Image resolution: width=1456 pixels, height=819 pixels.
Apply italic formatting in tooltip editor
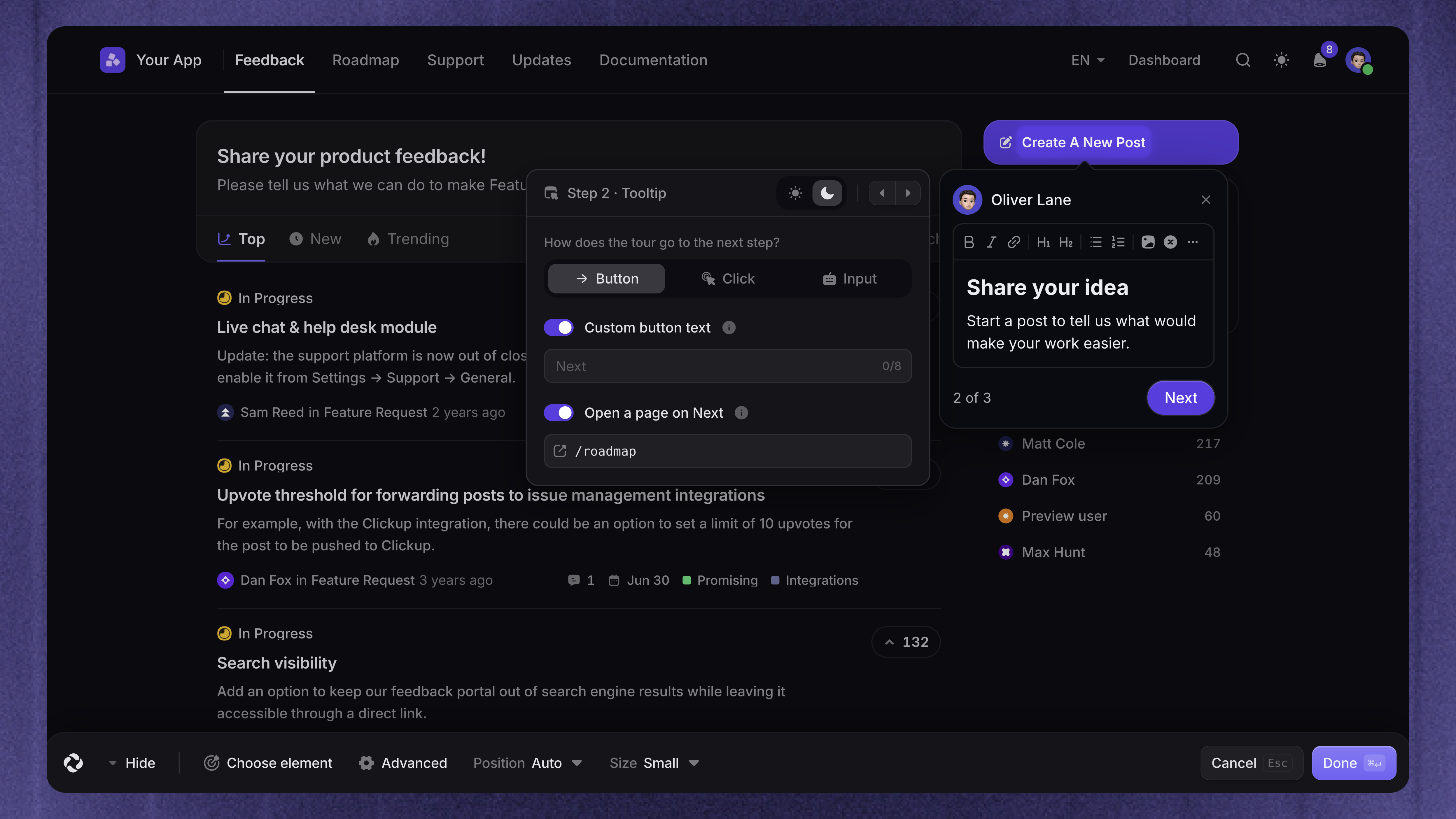point(991,242)
